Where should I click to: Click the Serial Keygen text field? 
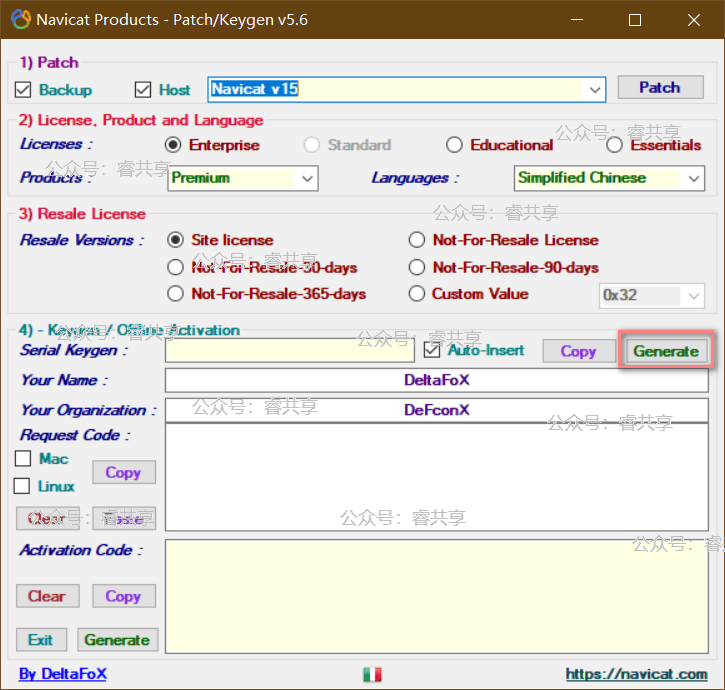(289, 350)
